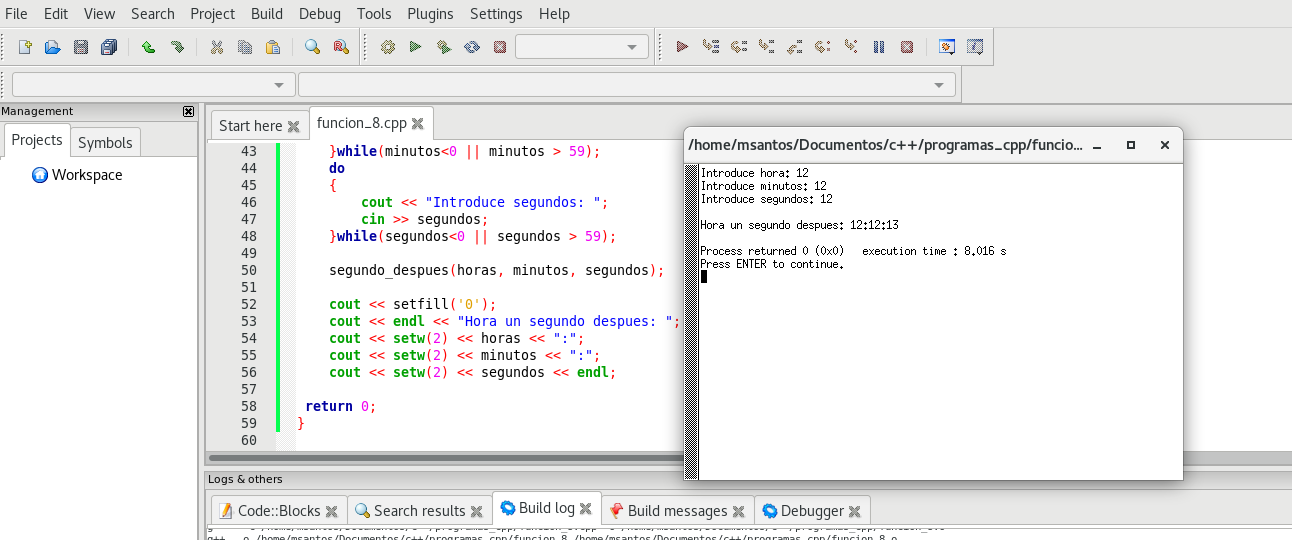Start debugger with red play icon
This screenshot has height=540, width=1292.
tap(682, 47)
